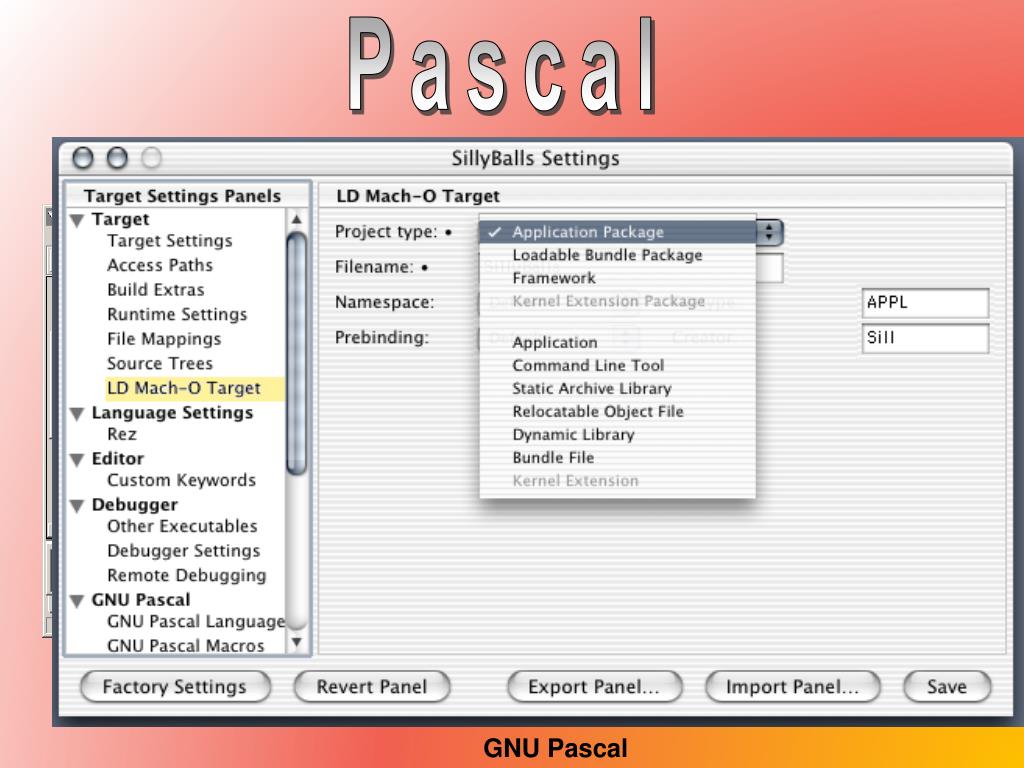Open the Access Paths panel
Screen dimensions: 1024x768
coord(160,265)
